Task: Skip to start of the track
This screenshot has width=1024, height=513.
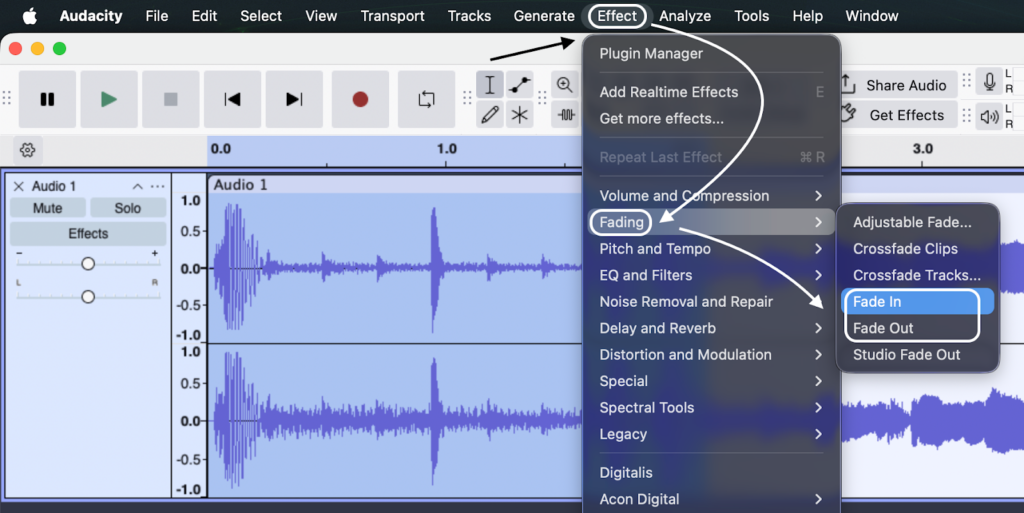Action: [x=232, y=99]
